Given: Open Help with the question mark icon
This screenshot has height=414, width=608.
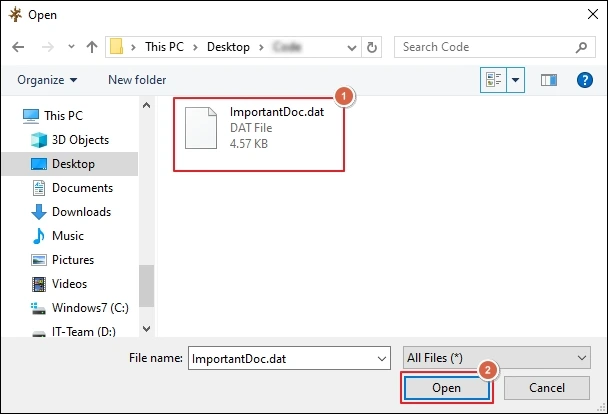Looking at the screenshot, I should pyautogui.click(x=585, y=80).
